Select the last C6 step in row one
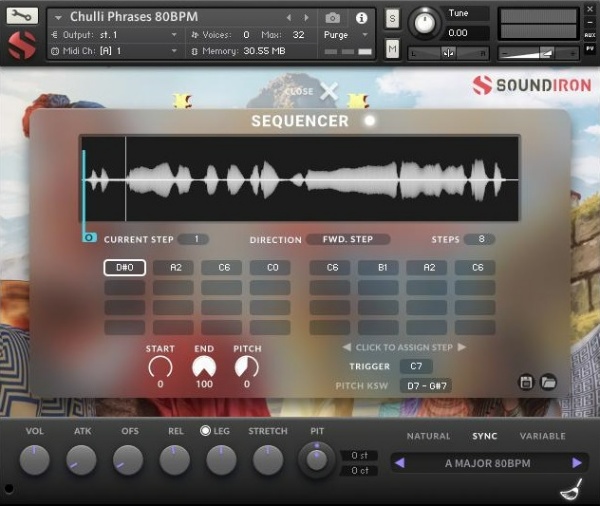This screenshot has width=600, height=506. tap(475, 268)
